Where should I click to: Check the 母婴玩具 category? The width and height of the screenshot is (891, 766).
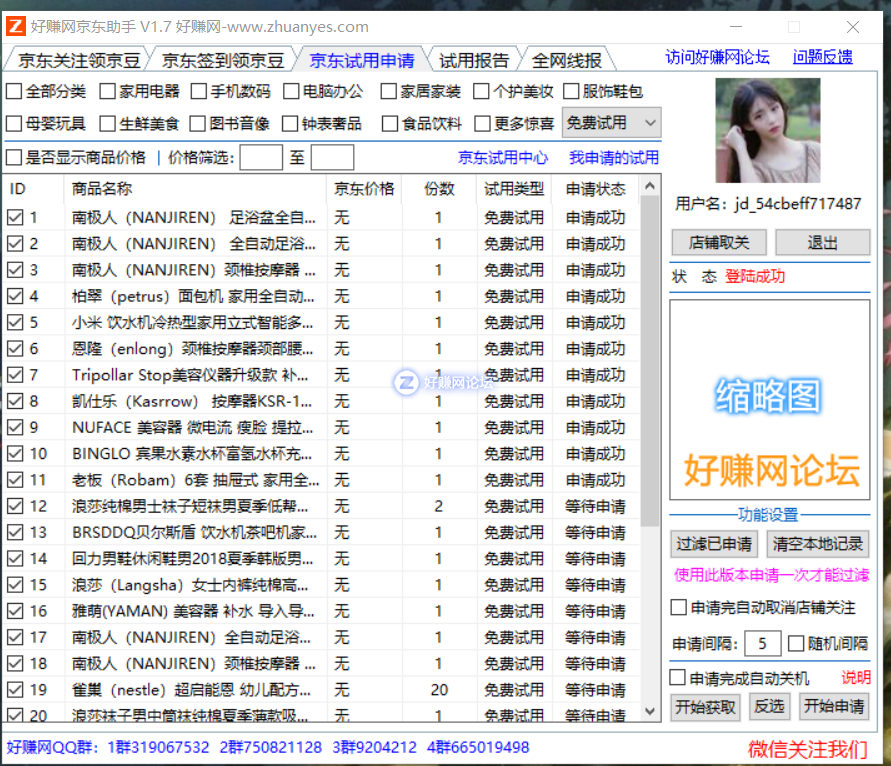click(x=14, y=123)
